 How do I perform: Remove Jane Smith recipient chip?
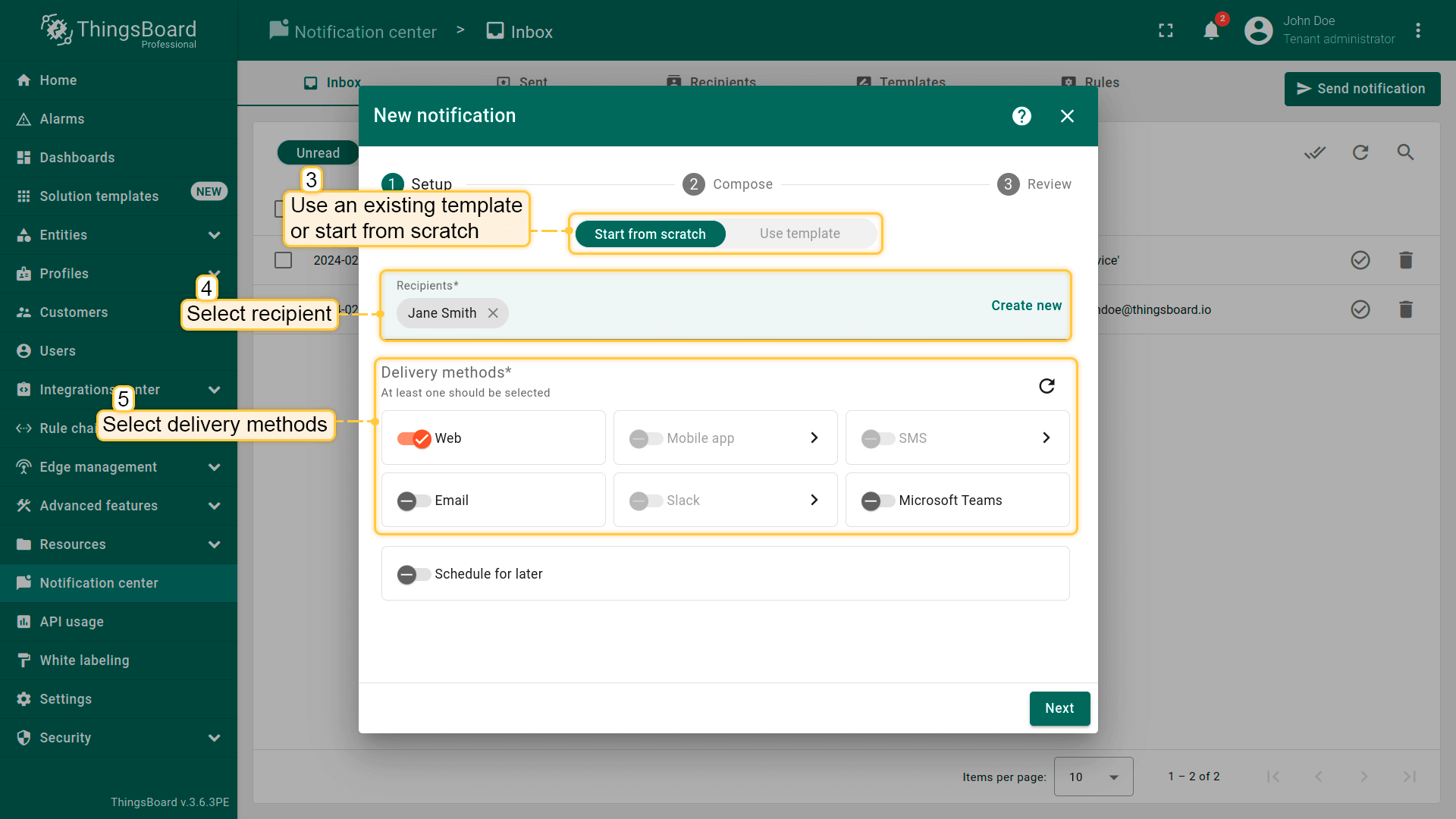pos(493,313)
